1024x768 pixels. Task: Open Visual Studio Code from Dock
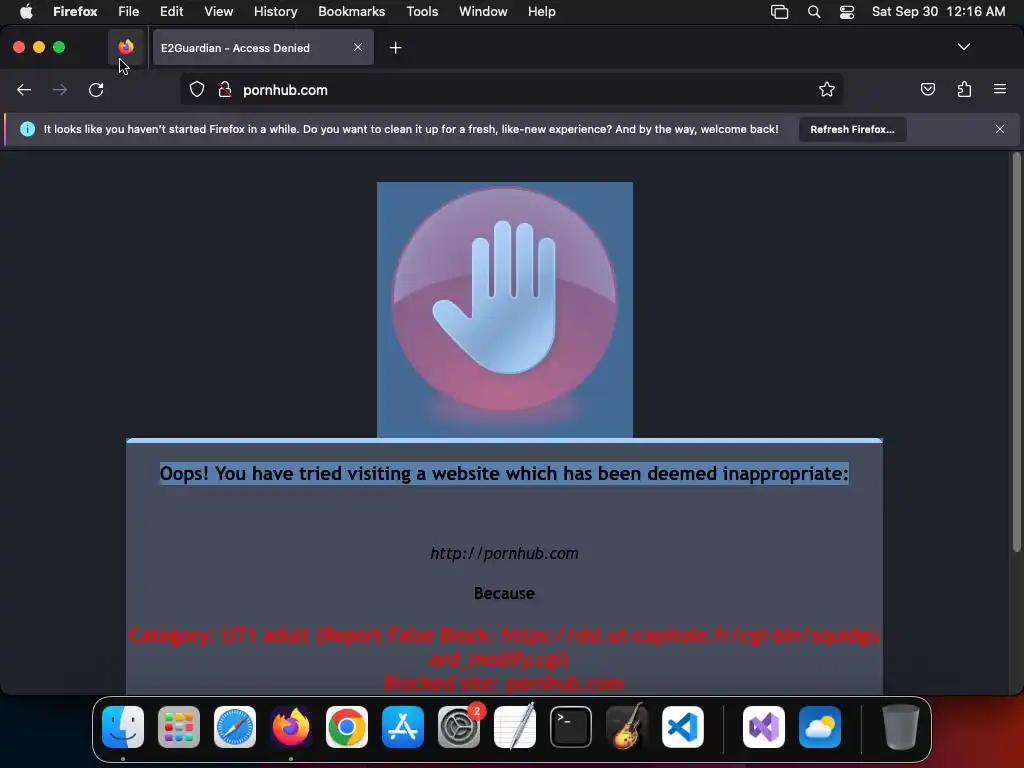tap(683, 727)
